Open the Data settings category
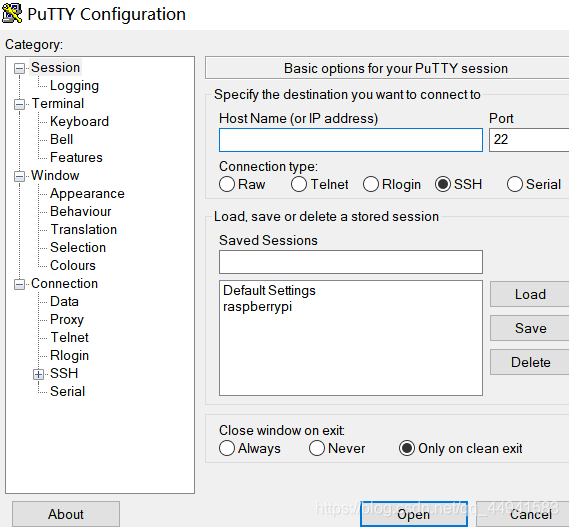The image size is (569, 527). [64, 302]
